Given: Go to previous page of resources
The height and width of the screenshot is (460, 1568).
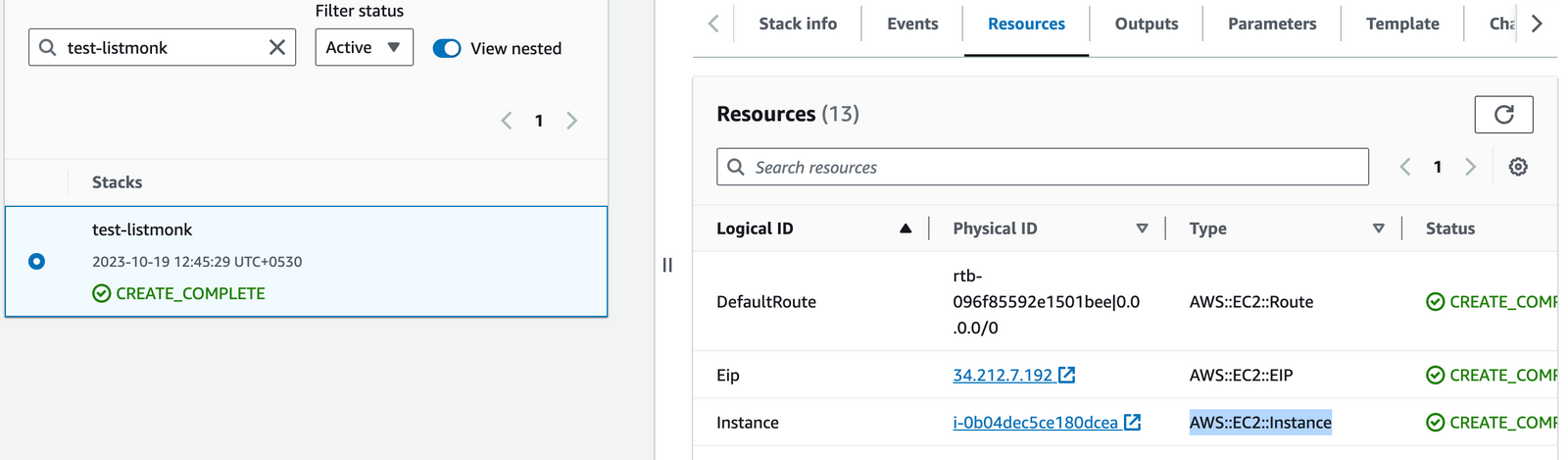Looking at the screenshot, I should coord(1405,167).
